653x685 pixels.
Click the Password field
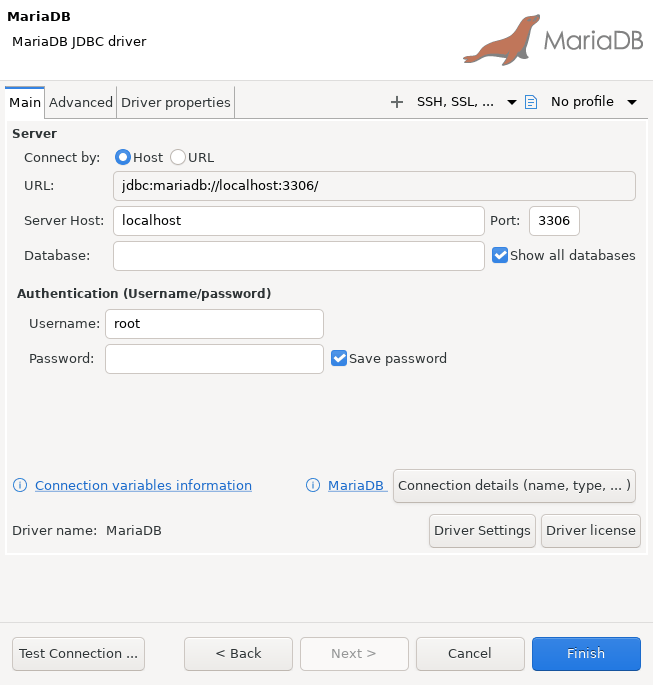click(214, 359)
